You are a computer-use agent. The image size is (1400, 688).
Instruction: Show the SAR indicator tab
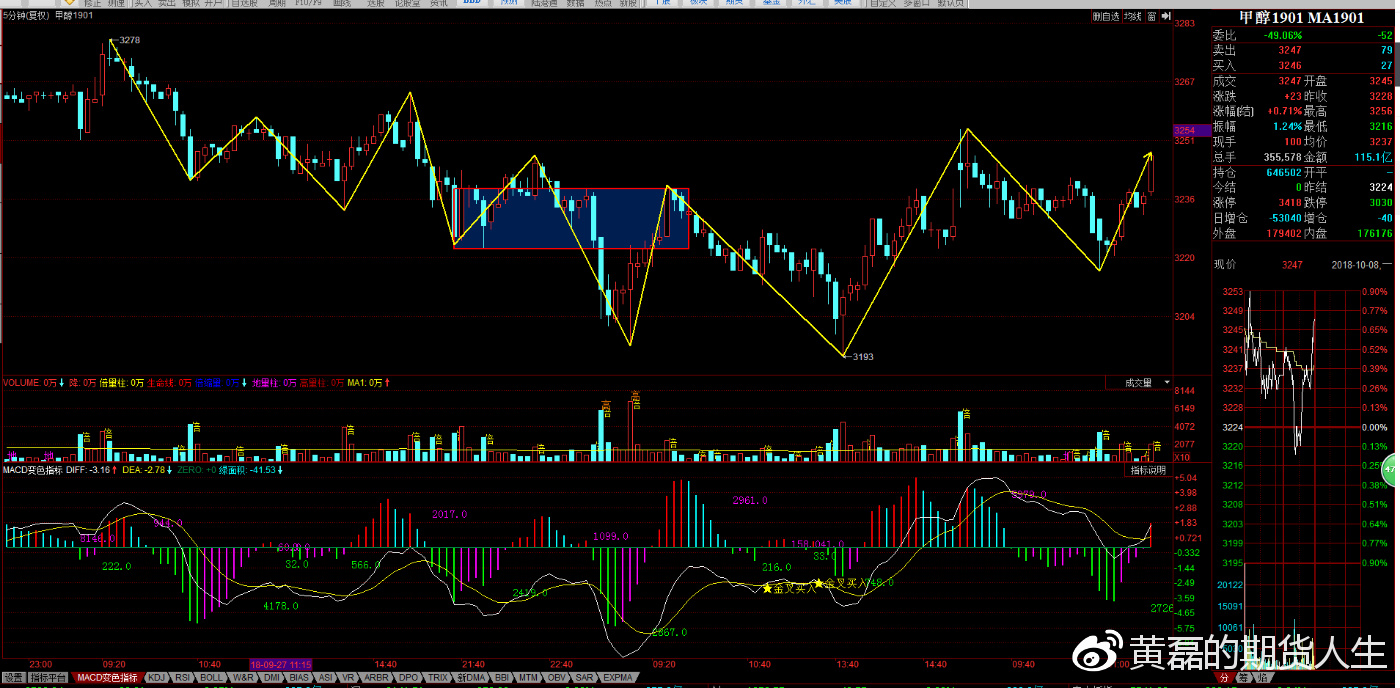[585, 678]
